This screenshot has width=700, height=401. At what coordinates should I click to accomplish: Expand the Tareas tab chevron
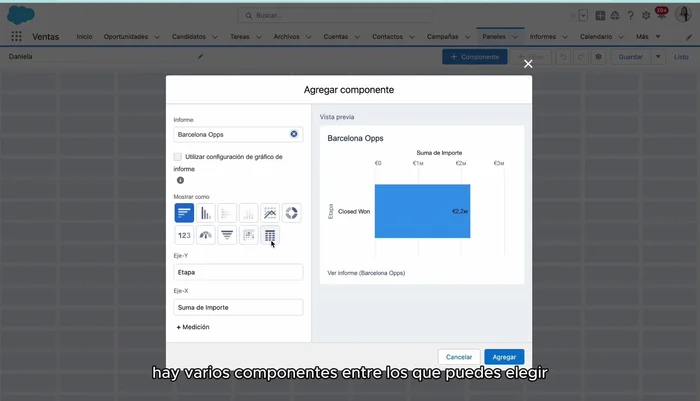coord(258,37)
